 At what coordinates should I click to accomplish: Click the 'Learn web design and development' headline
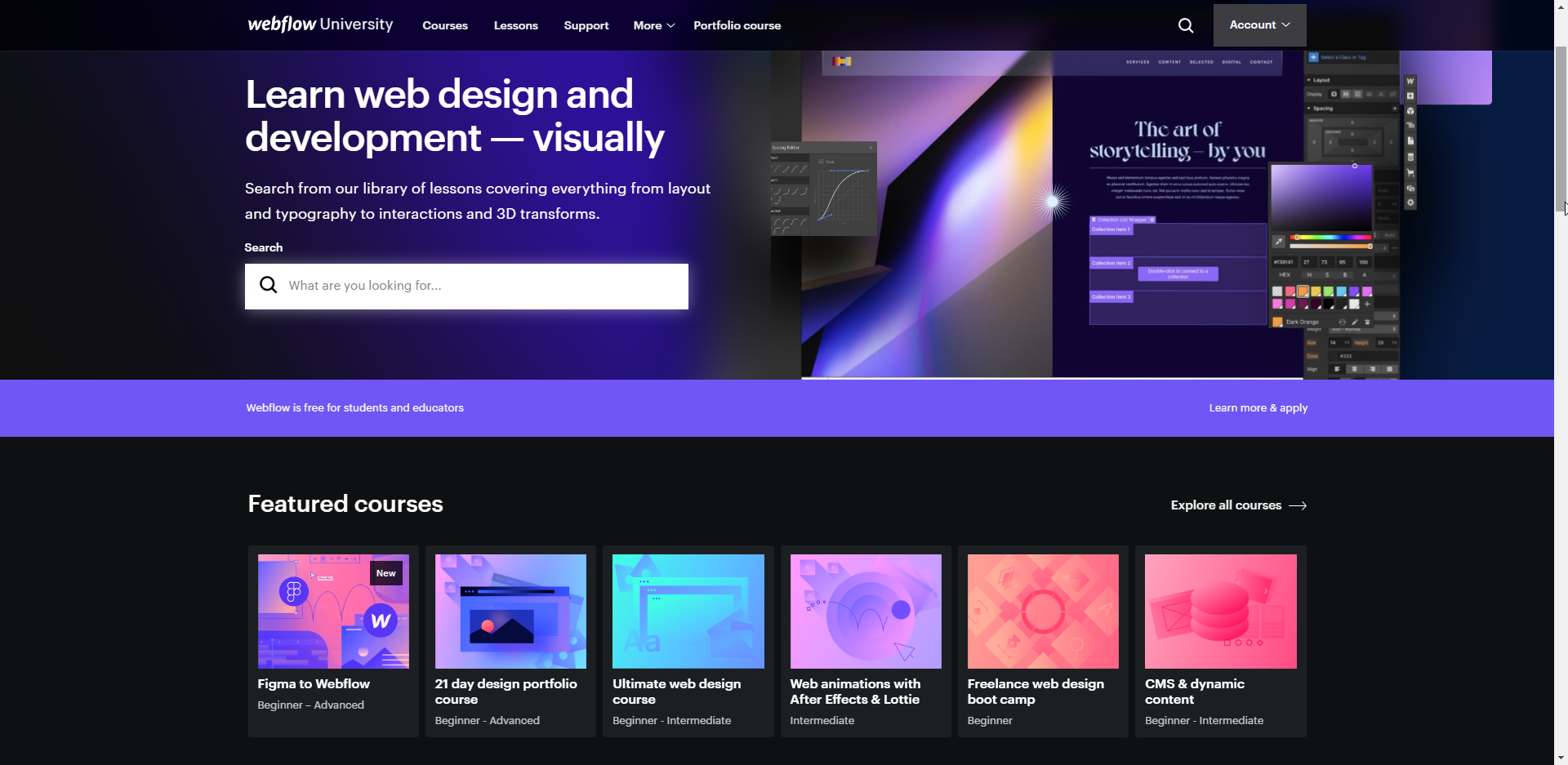pos(455,116)
